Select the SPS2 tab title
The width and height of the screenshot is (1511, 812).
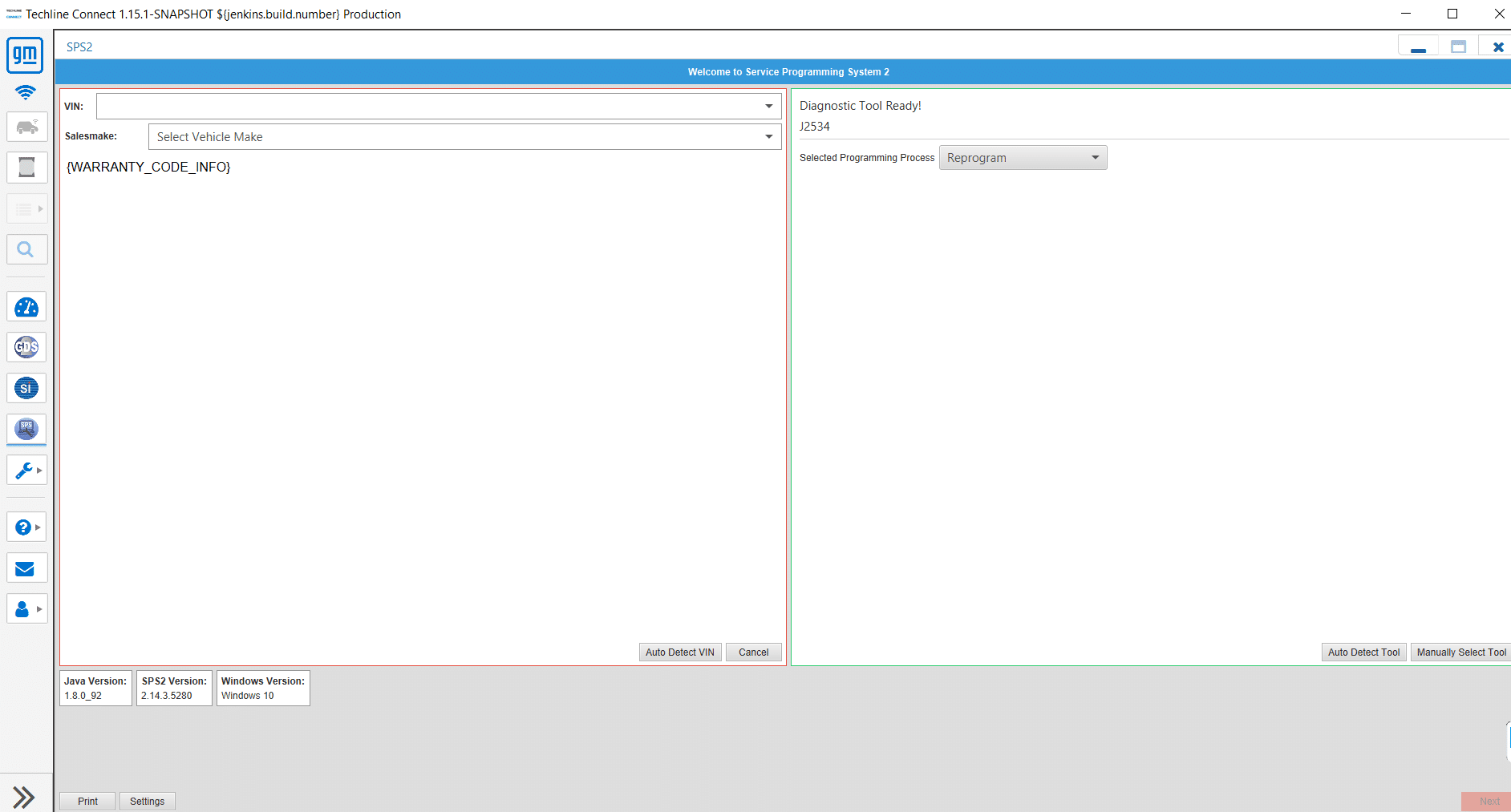click(x=79, y=47)
